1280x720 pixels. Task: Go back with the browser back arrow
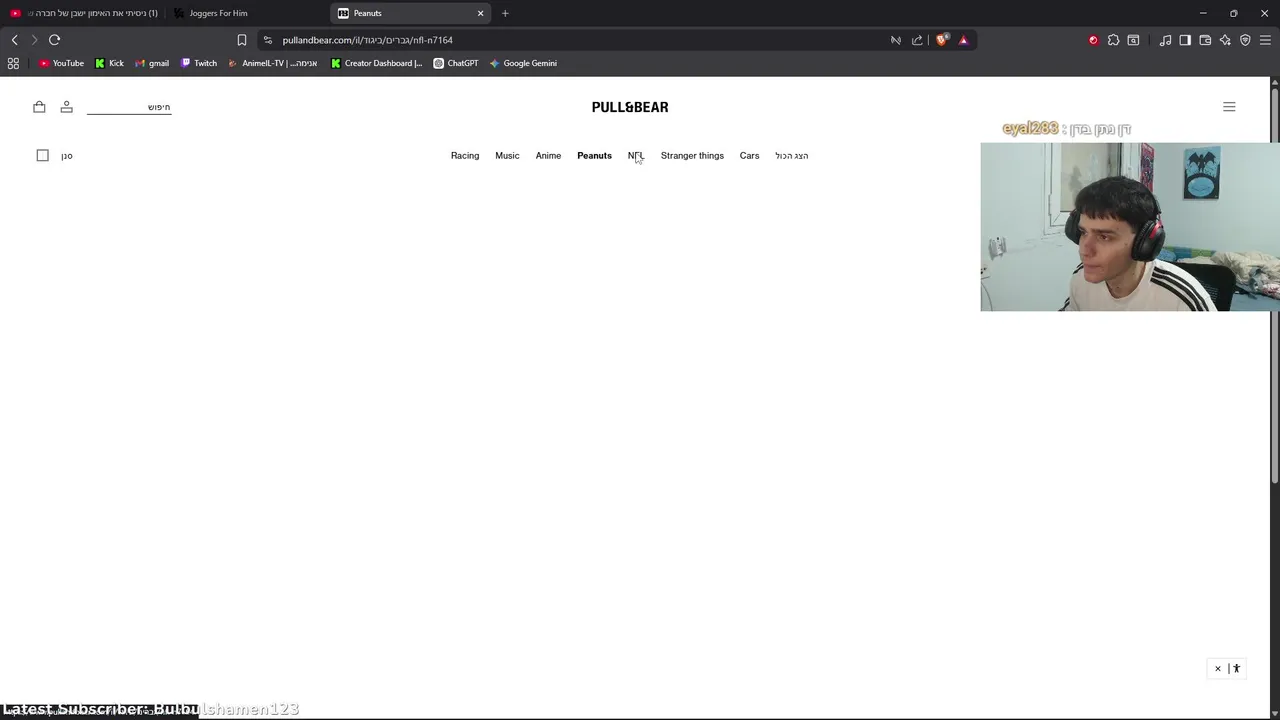pyautogui.click(x=15, y=40)
